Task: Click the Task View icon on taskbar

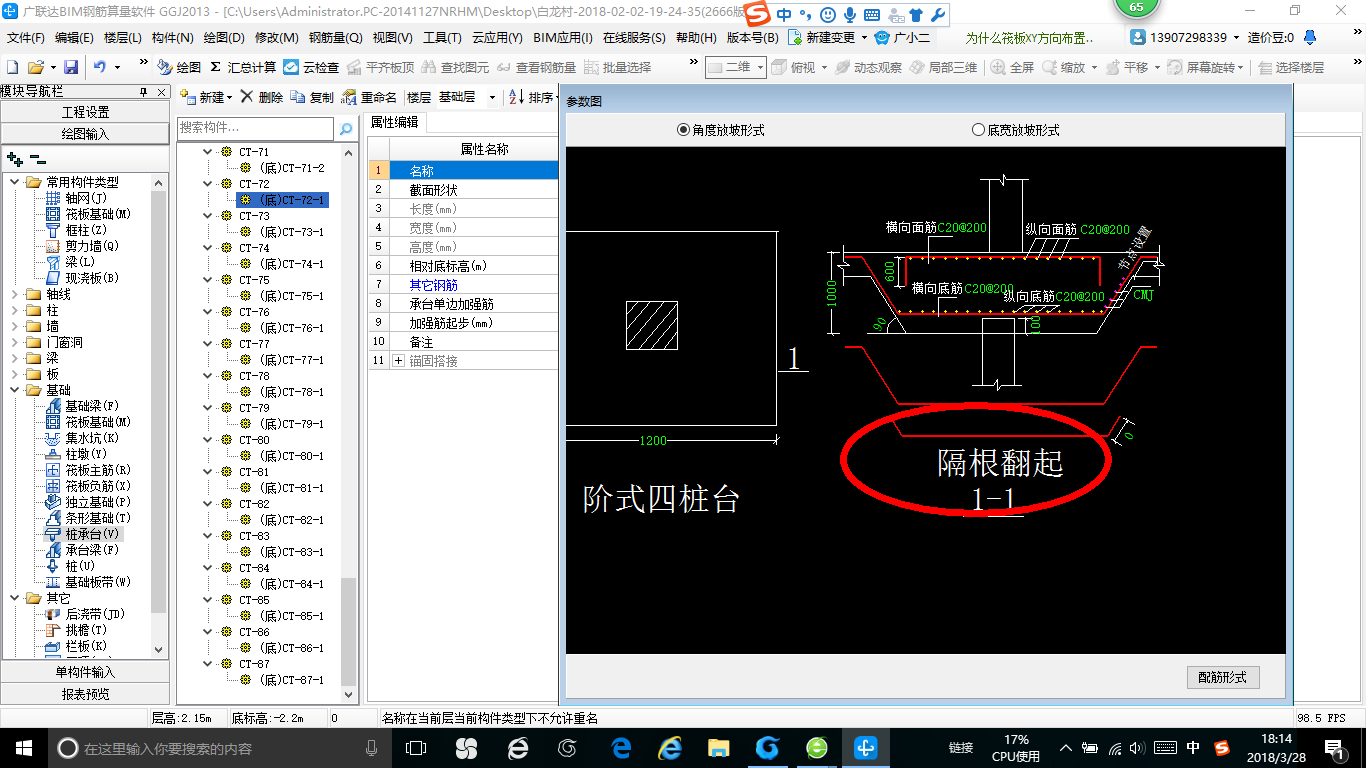Action: click(416, 748)
